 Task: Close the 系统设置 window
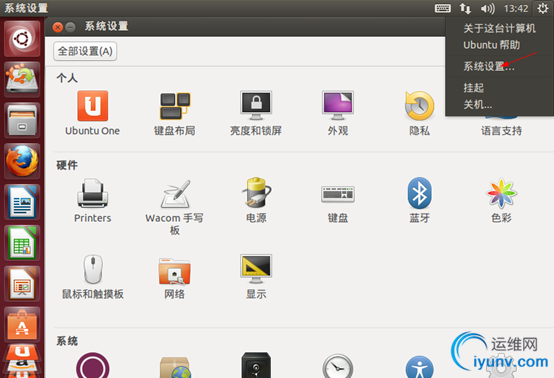click(58, 27)
